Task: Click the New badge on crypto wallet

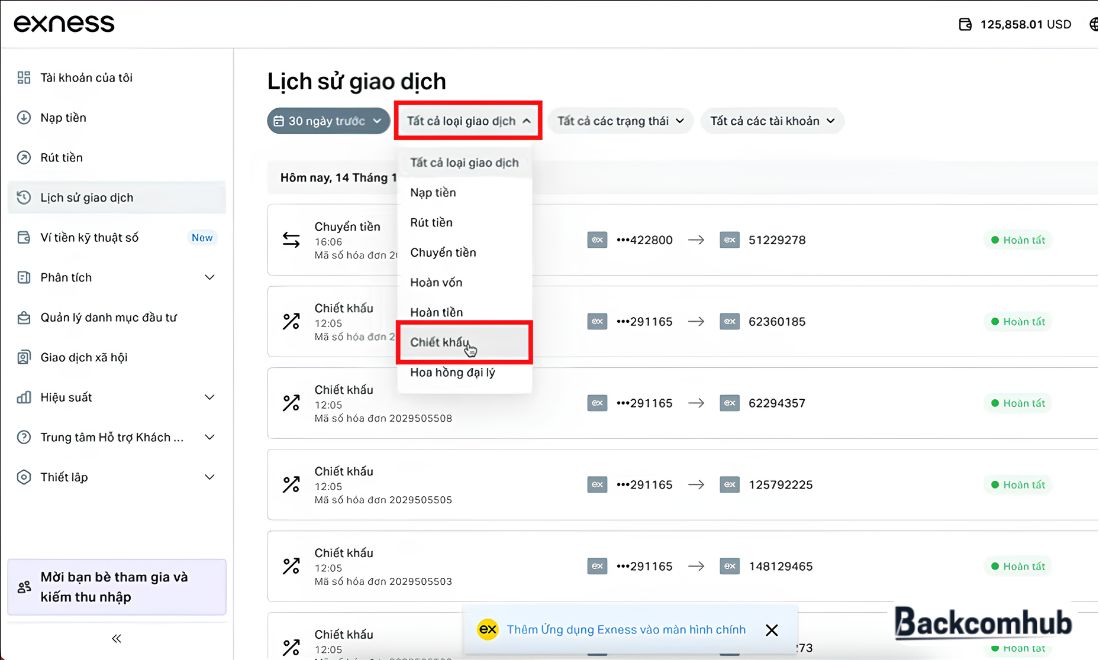Action: [x=202, y=238]
